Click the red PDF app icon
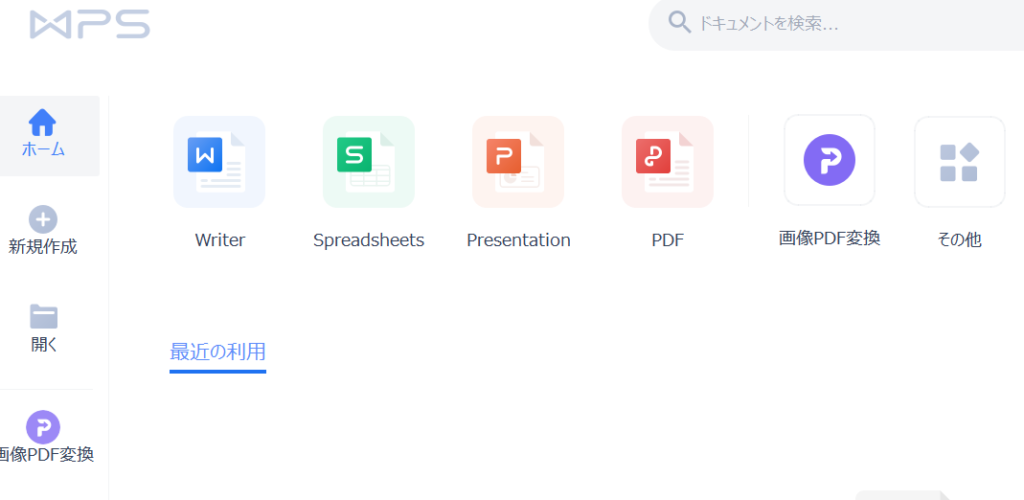This screenshot has height=500, width=1024. (x=667, y=162)
